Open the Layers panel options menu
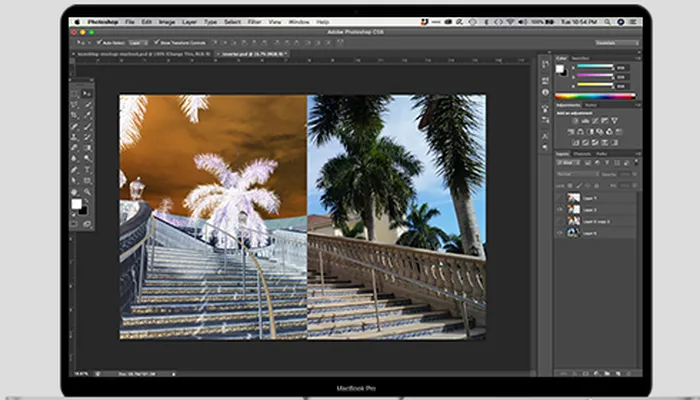This screenshot has width=700, height=400. [x=638, y=154]
